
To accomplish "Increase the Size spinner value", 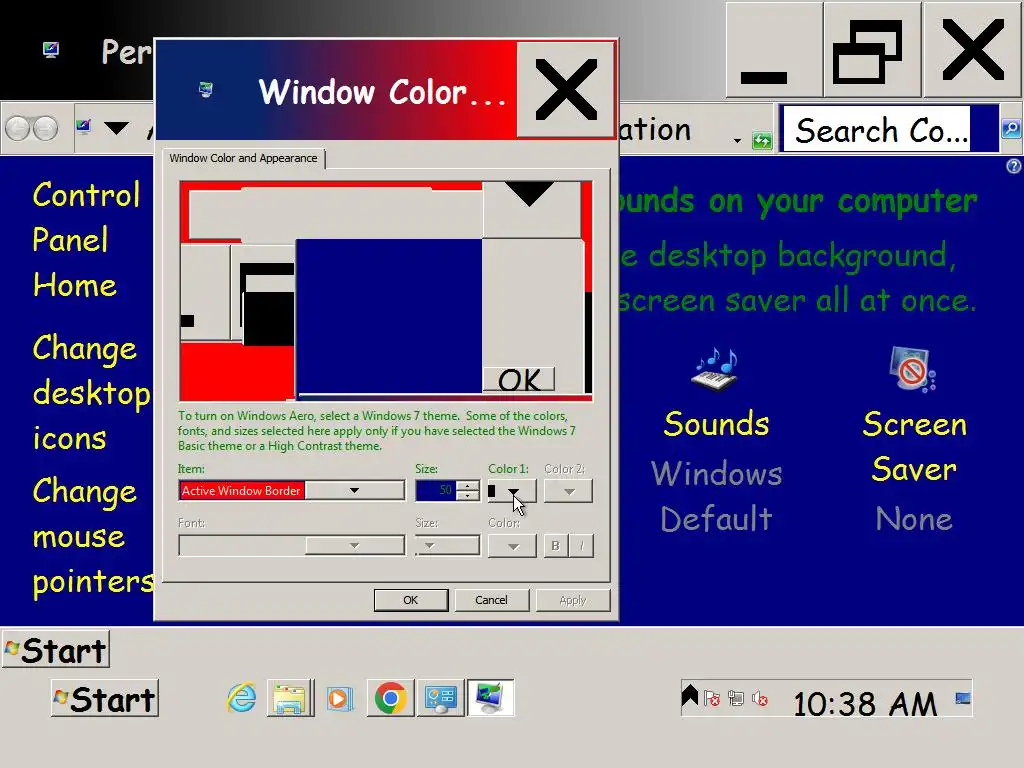I will (x=468, y=486).
